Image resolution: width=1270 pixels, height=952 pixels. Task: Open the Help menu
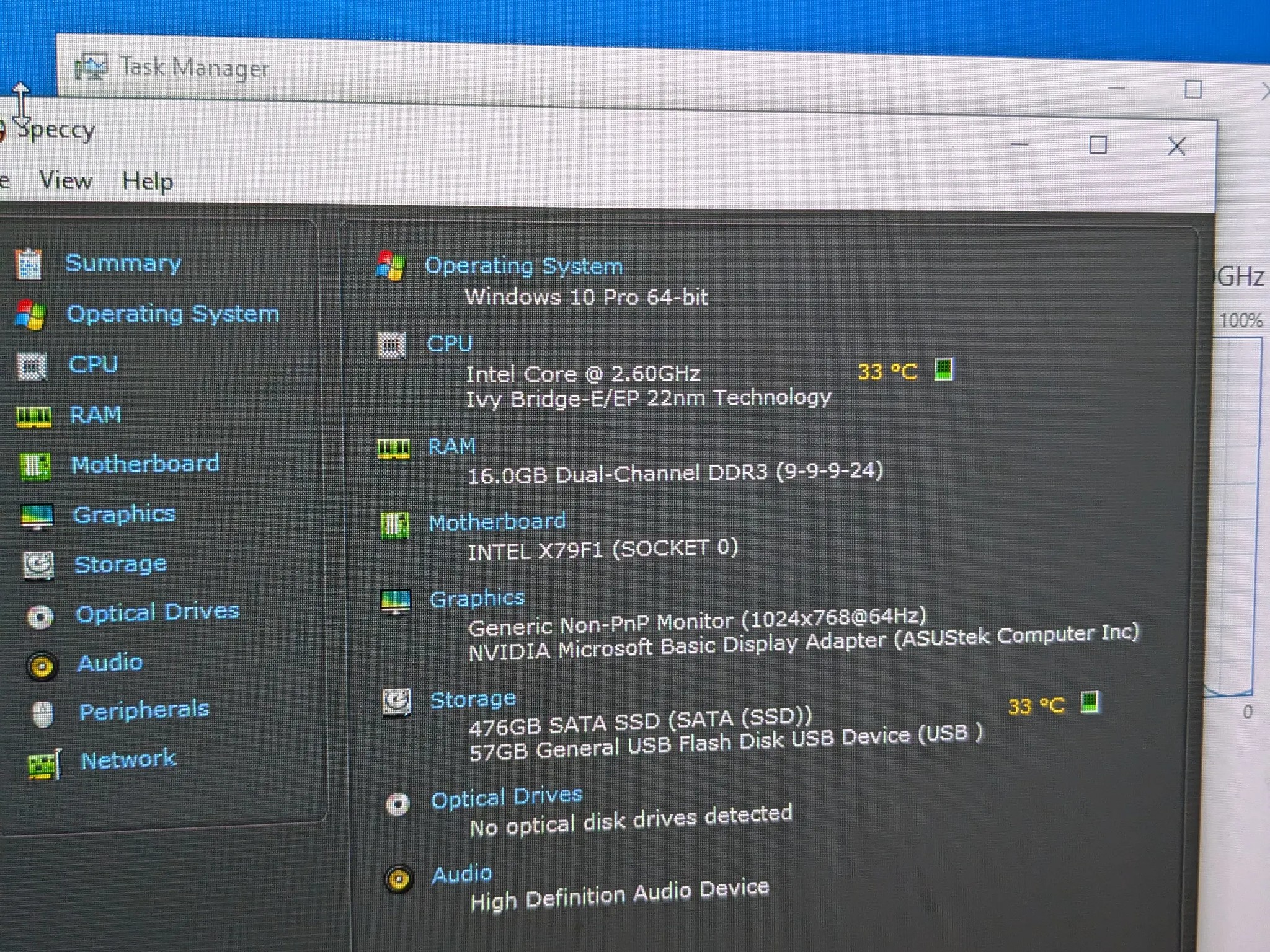[x=148, y=182]
